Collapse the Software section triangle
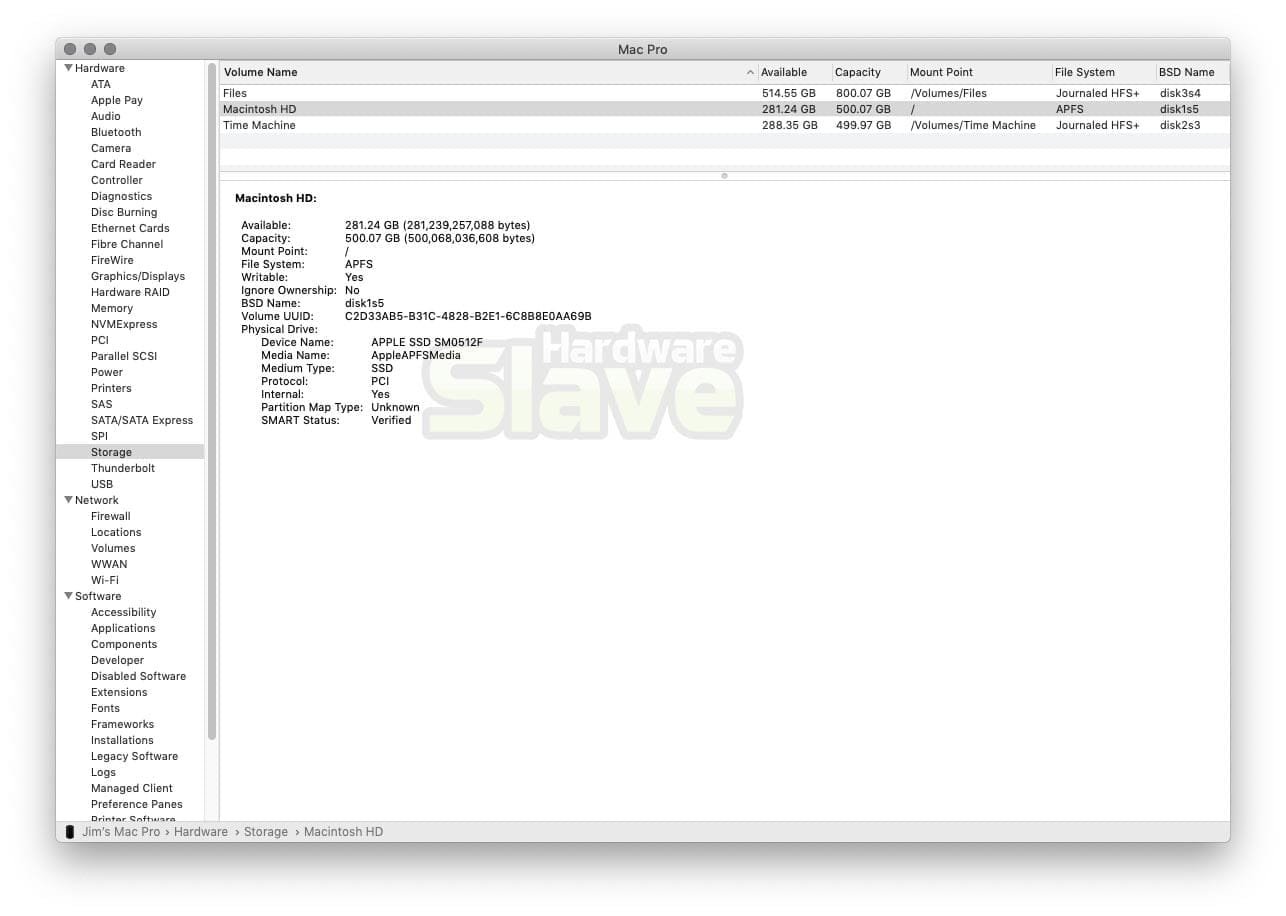 click(68, 596)
